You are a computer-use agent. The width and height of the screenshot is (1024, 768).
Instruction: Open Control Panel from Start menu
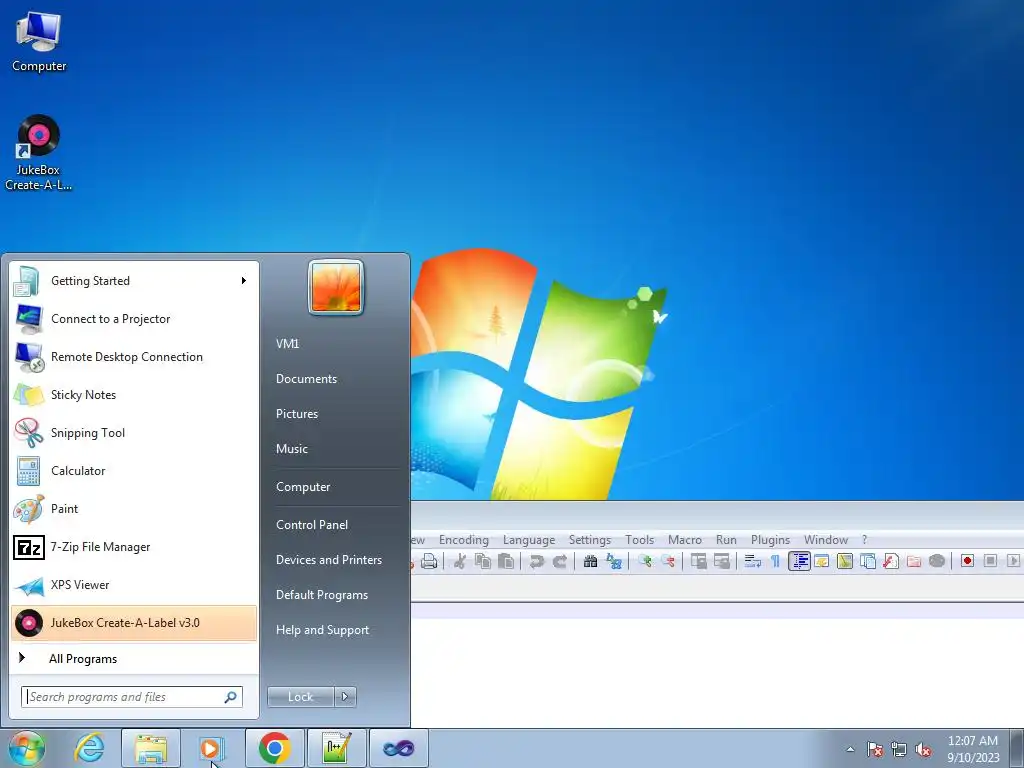tap(312, 525)
